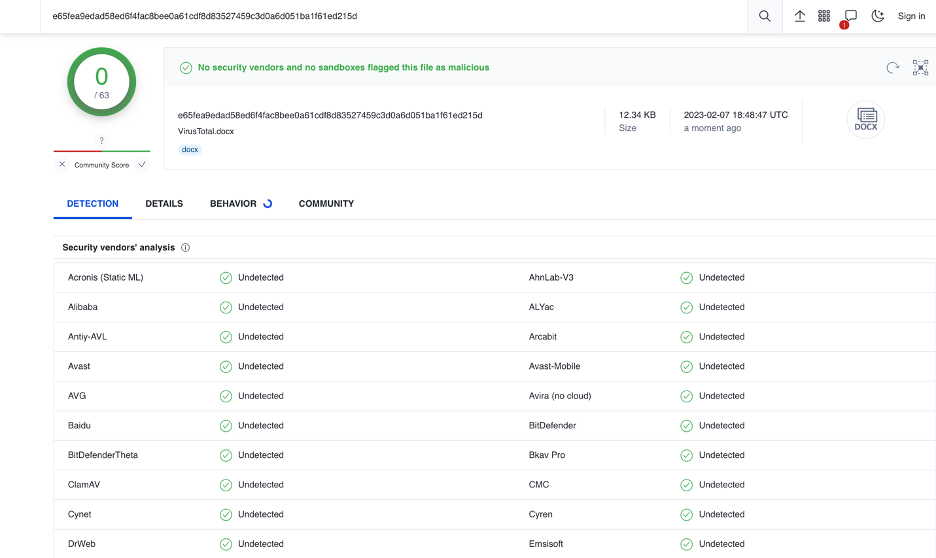Click the Baidu vendor name
936x558 pixels.
tap(79, 426)
